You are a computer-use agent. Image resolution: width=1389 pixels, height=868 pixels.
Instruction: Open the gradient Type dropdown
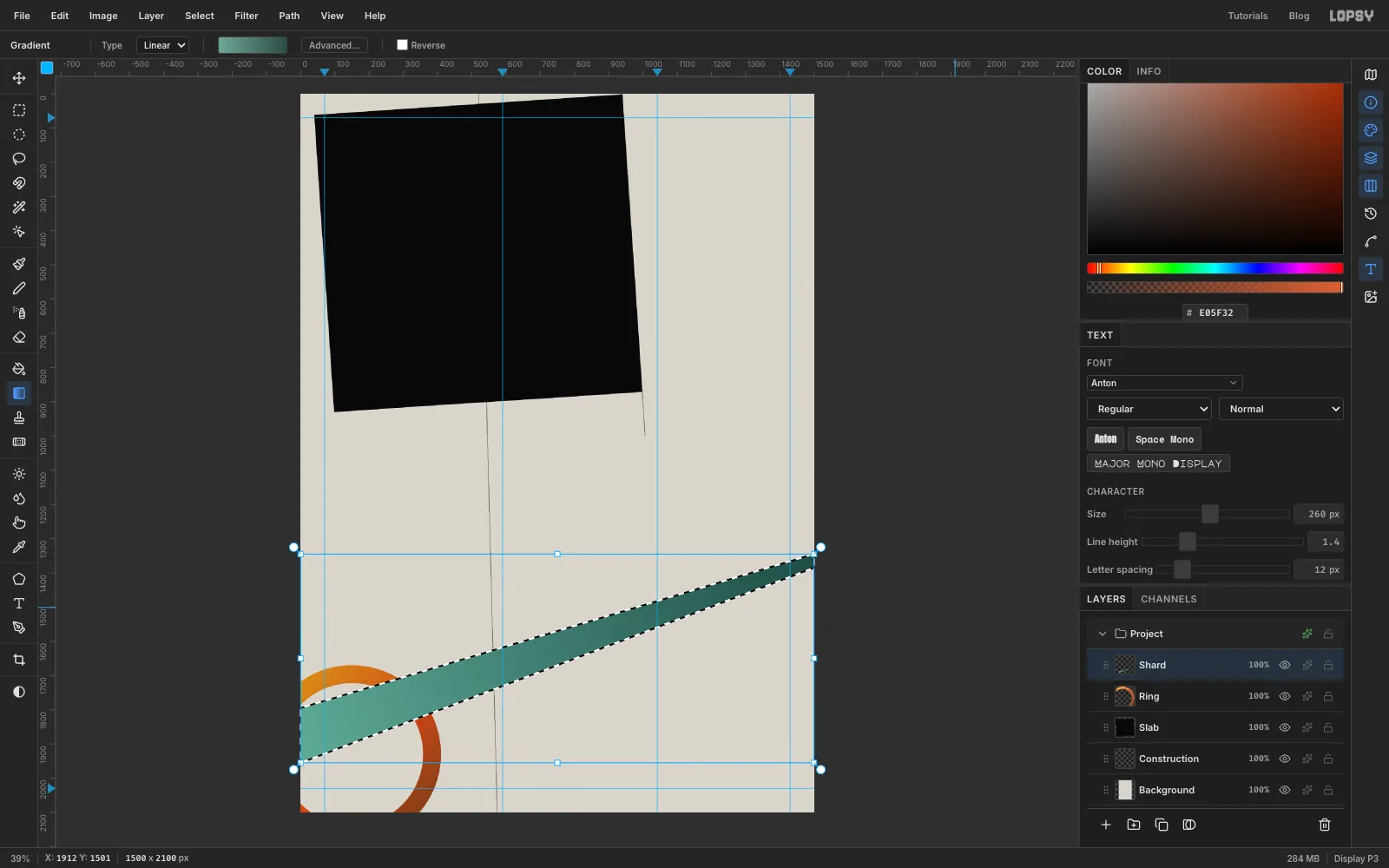pyautogui.click(x=162, y=45)
